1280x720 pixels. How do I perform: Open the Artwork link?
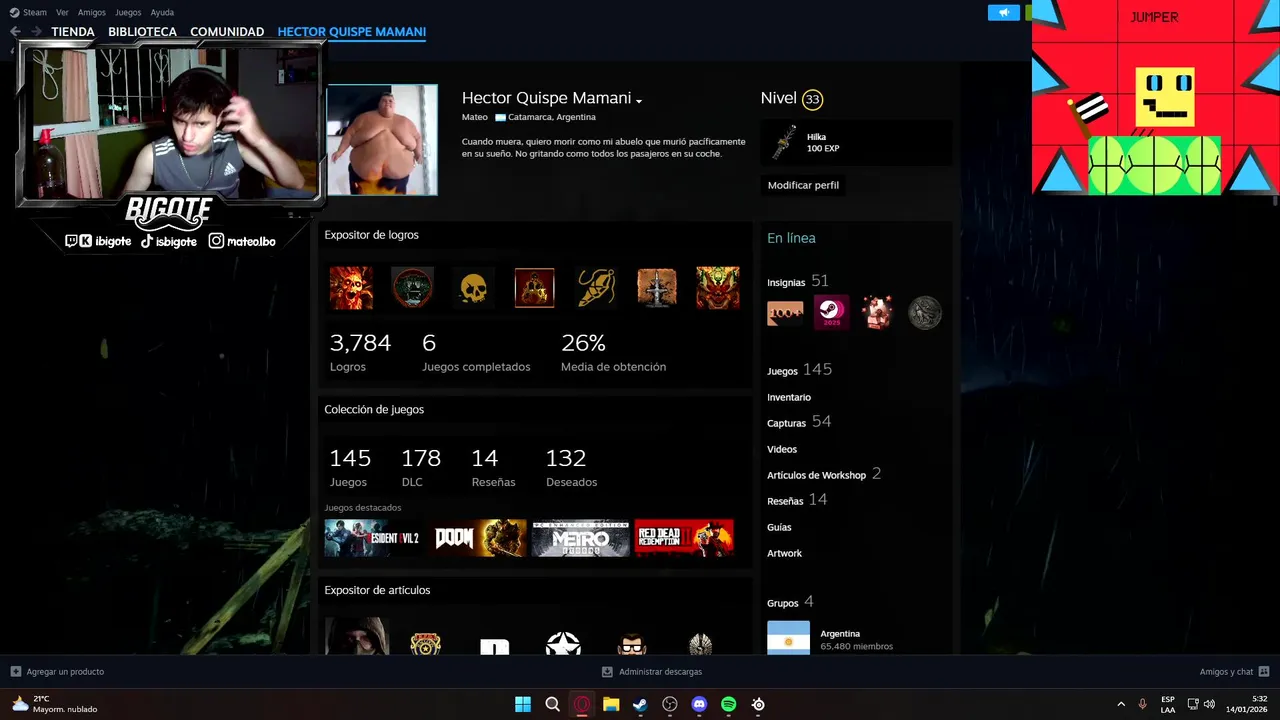click(784, 553)
